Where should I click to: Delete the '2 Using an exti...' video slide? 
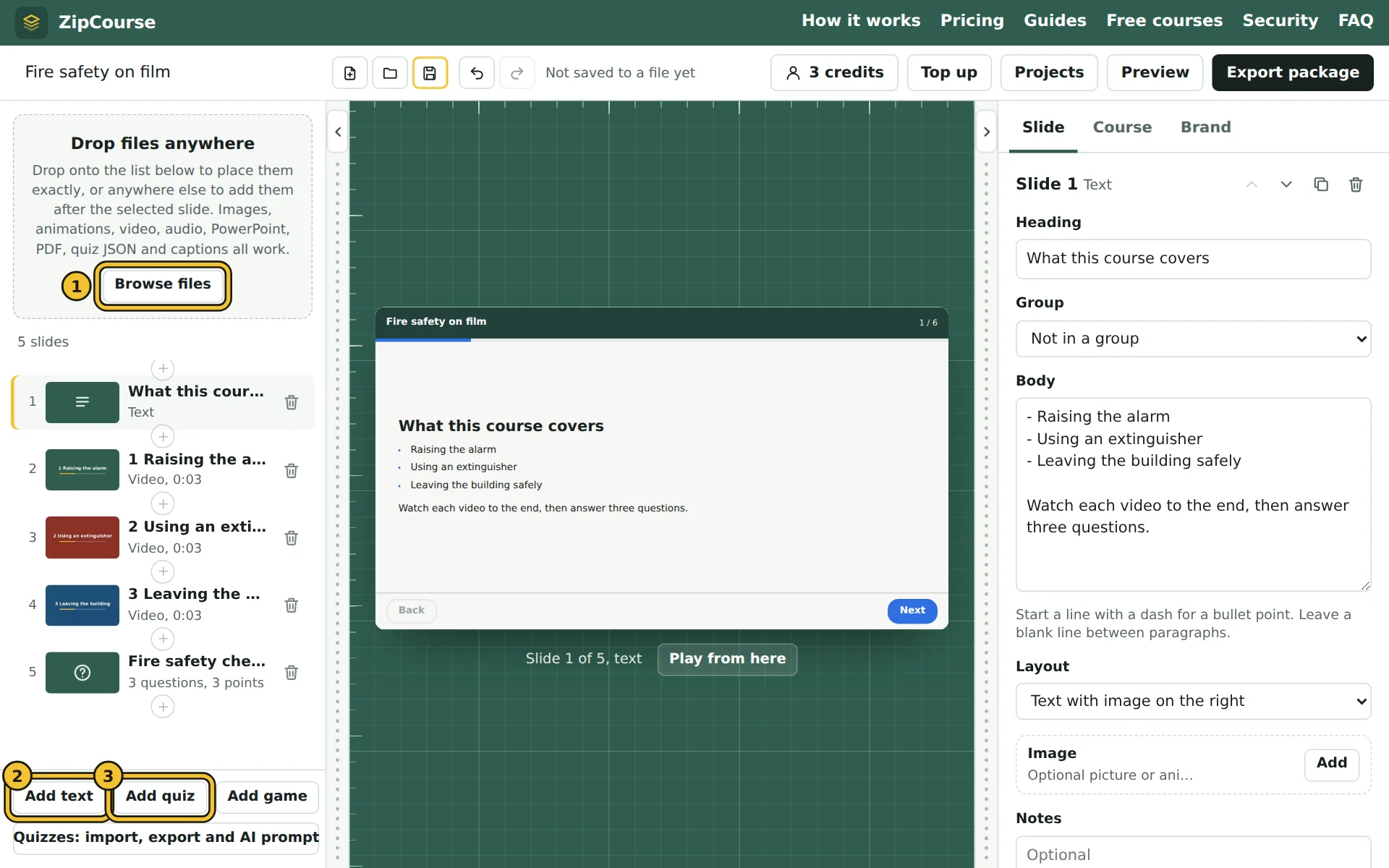pyautogui.click(x=292, y=538)
